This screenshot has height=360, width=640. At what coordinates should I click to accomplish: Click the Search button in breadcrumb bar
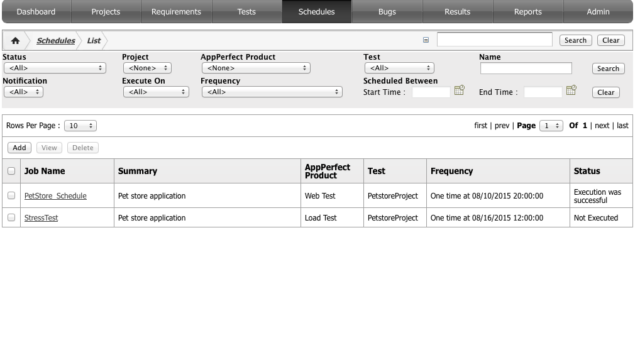575,40
